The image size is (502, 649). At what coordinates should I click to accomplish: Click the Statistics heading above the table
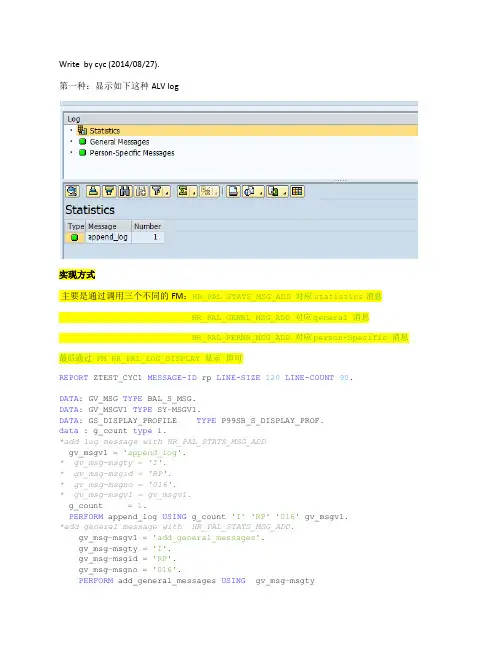coord(90,210)
